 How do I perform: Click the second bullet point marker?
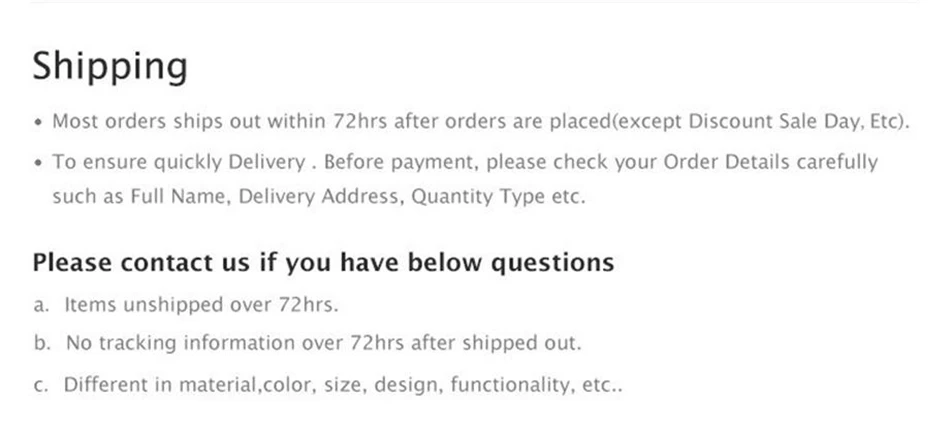pos(39,162)
